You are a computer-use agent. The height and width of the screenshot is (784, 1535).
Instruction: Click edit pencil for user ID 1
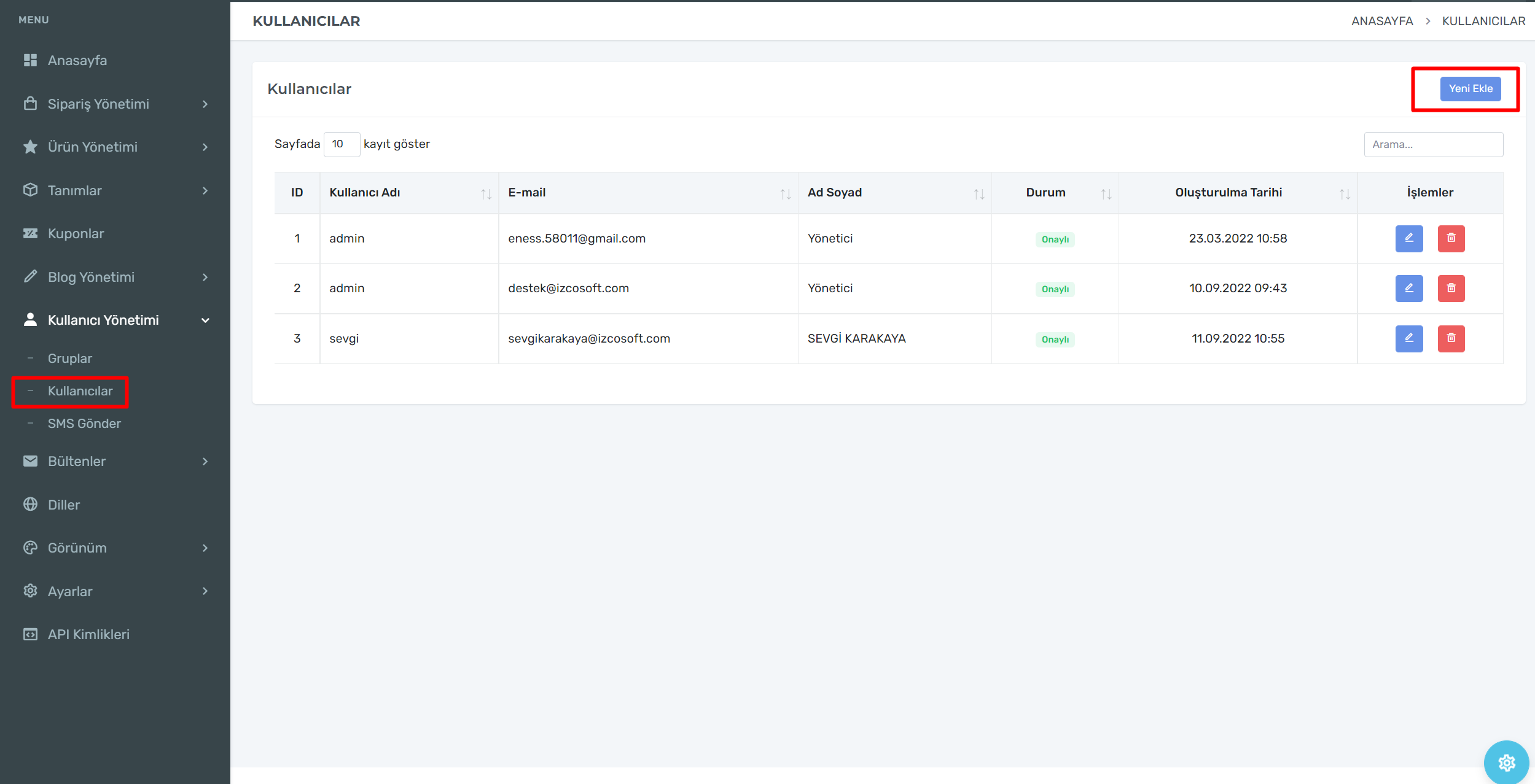[x=1408, y=238]
